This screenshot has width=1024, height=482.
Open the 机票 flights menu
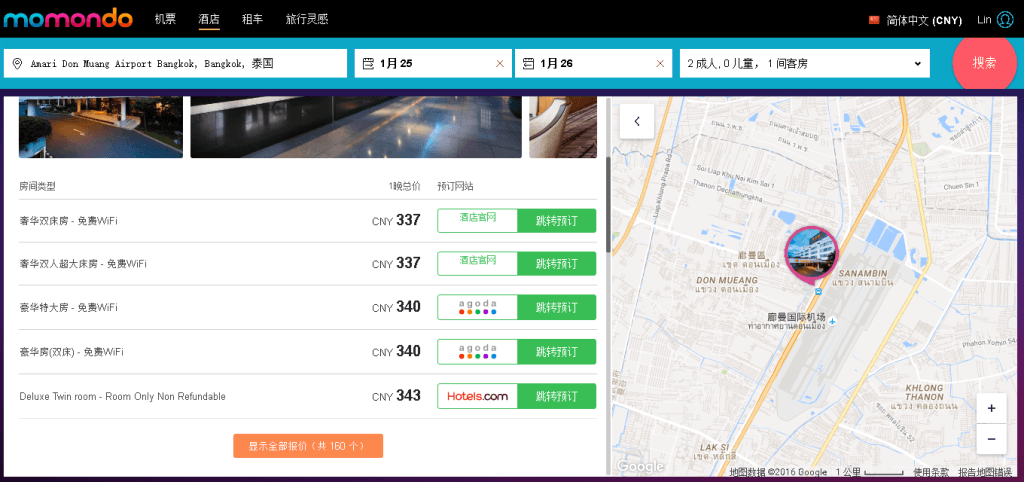coord(165,19)
